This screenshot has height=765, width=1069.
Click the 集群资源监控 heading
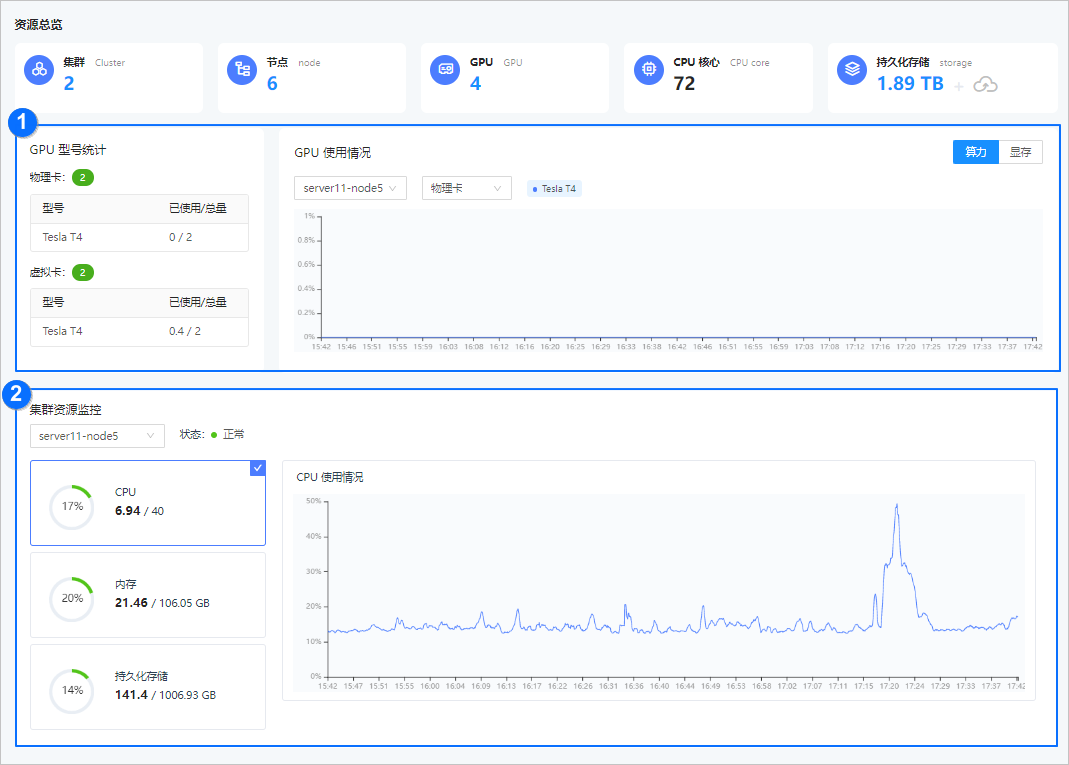click(x=65, y=410)
